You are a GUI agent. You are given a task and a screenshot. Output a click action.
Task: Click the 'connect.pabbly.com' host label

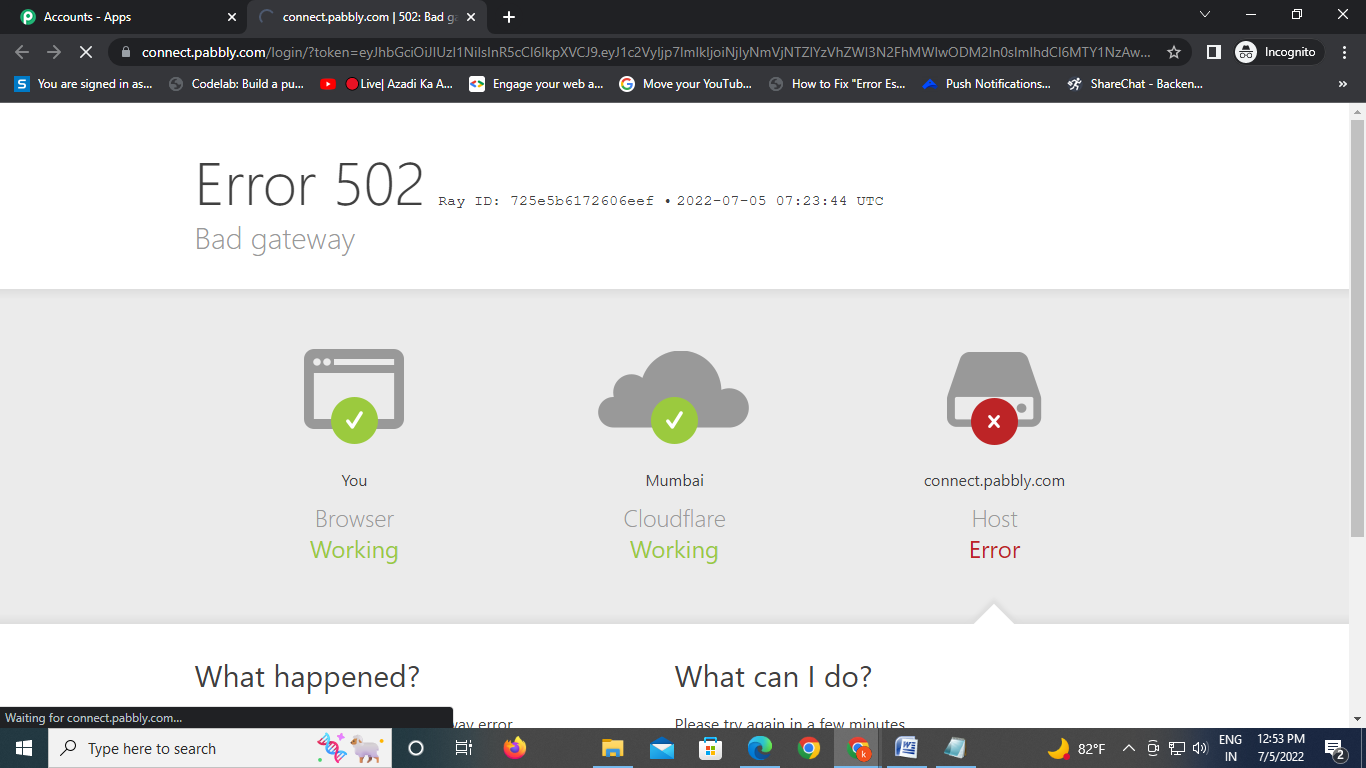point(994,481)
